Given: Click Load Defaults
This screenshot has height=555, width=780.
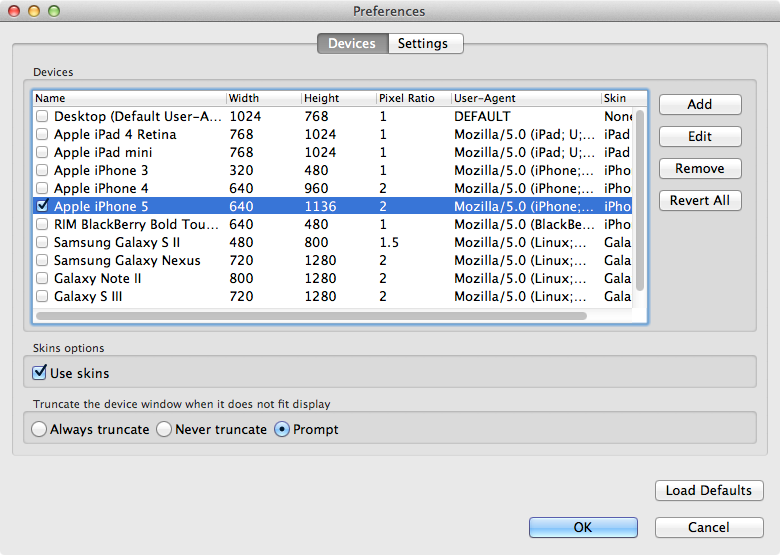Looking at the screenshot, I should (709, 491).
